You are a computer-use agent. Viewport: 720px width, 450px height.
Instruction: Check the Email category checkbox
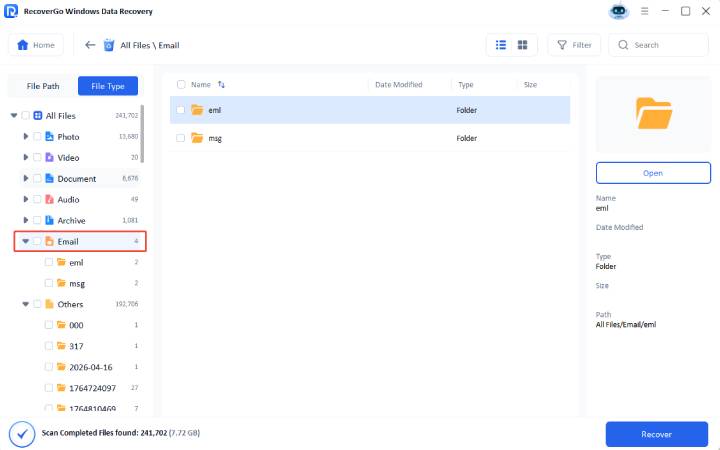tap(37, 242)
